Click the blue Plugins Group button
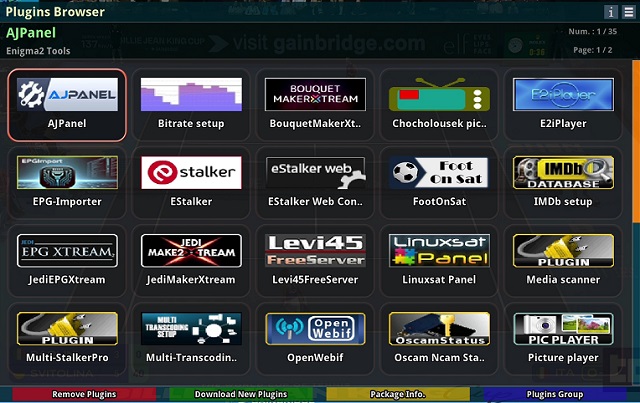Viewport: 640px width, 403px height. [555, 394]
